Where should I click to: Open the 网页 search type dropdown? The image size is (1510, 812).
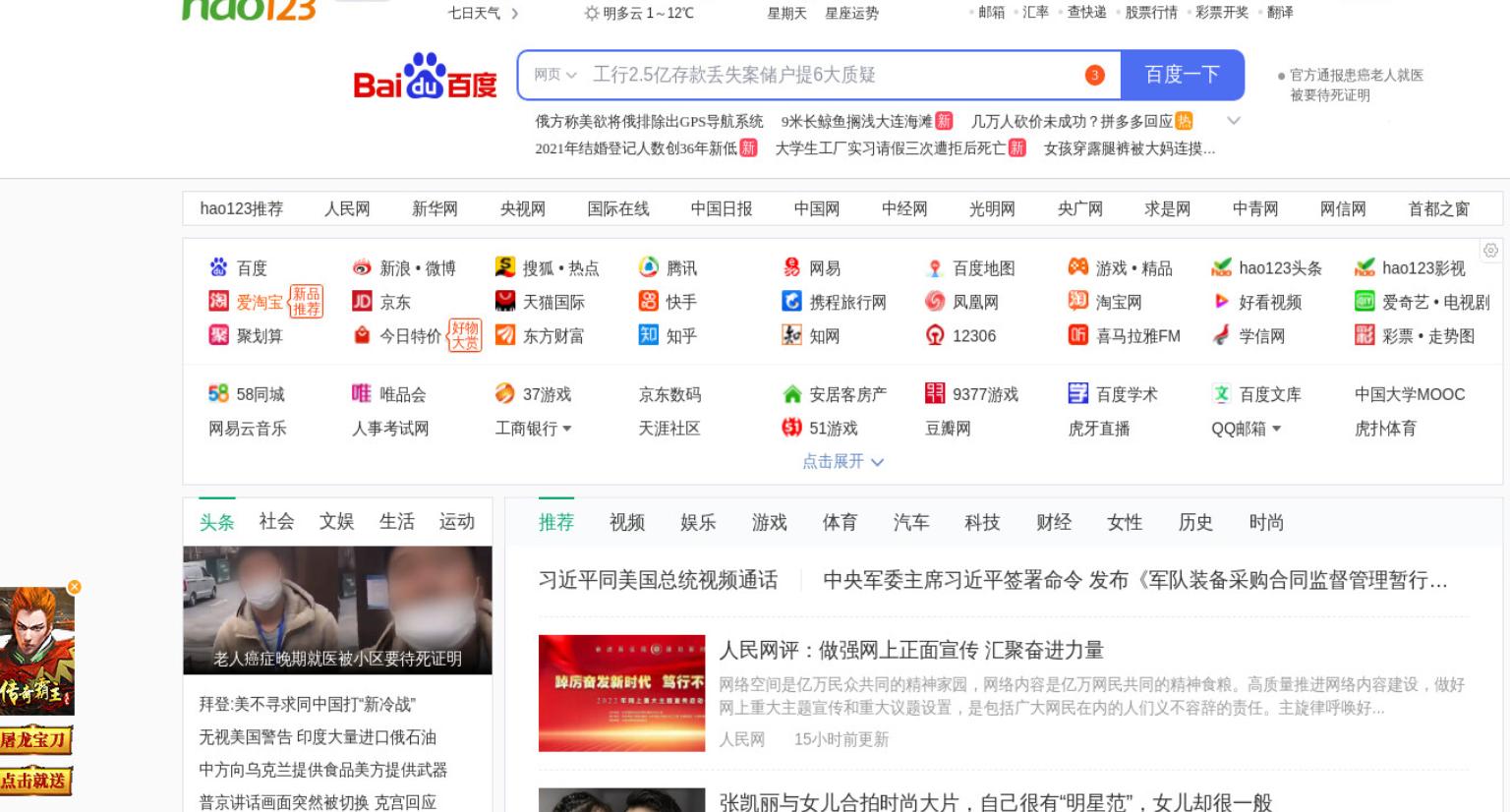(554, 75)
